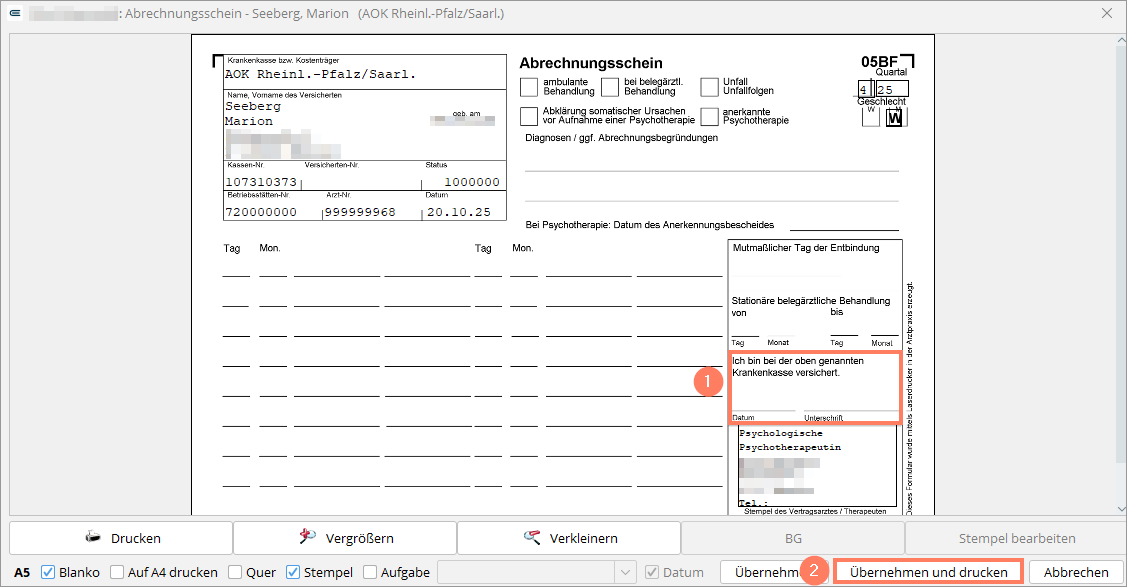Click Status value 1000000

pos(472,182)
